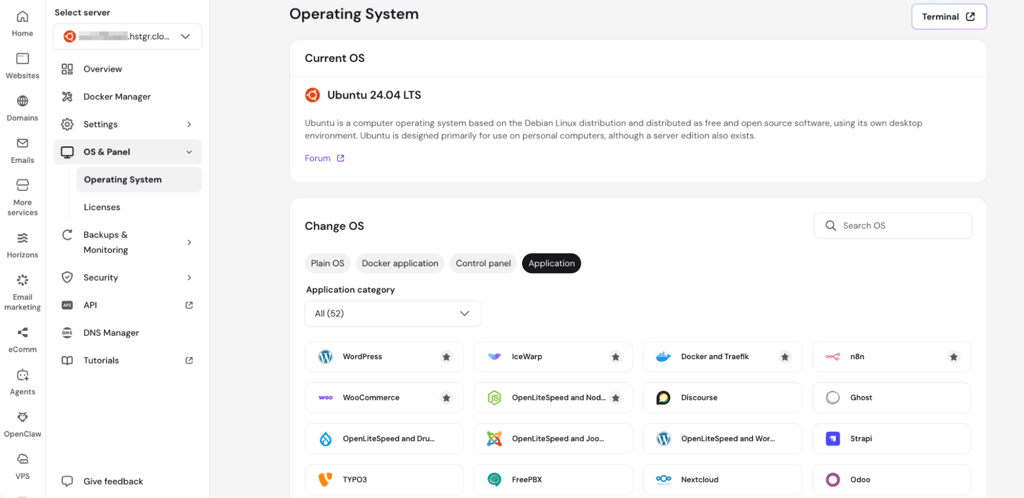Click the Docker and Traefik whale icon

(664, 357)
